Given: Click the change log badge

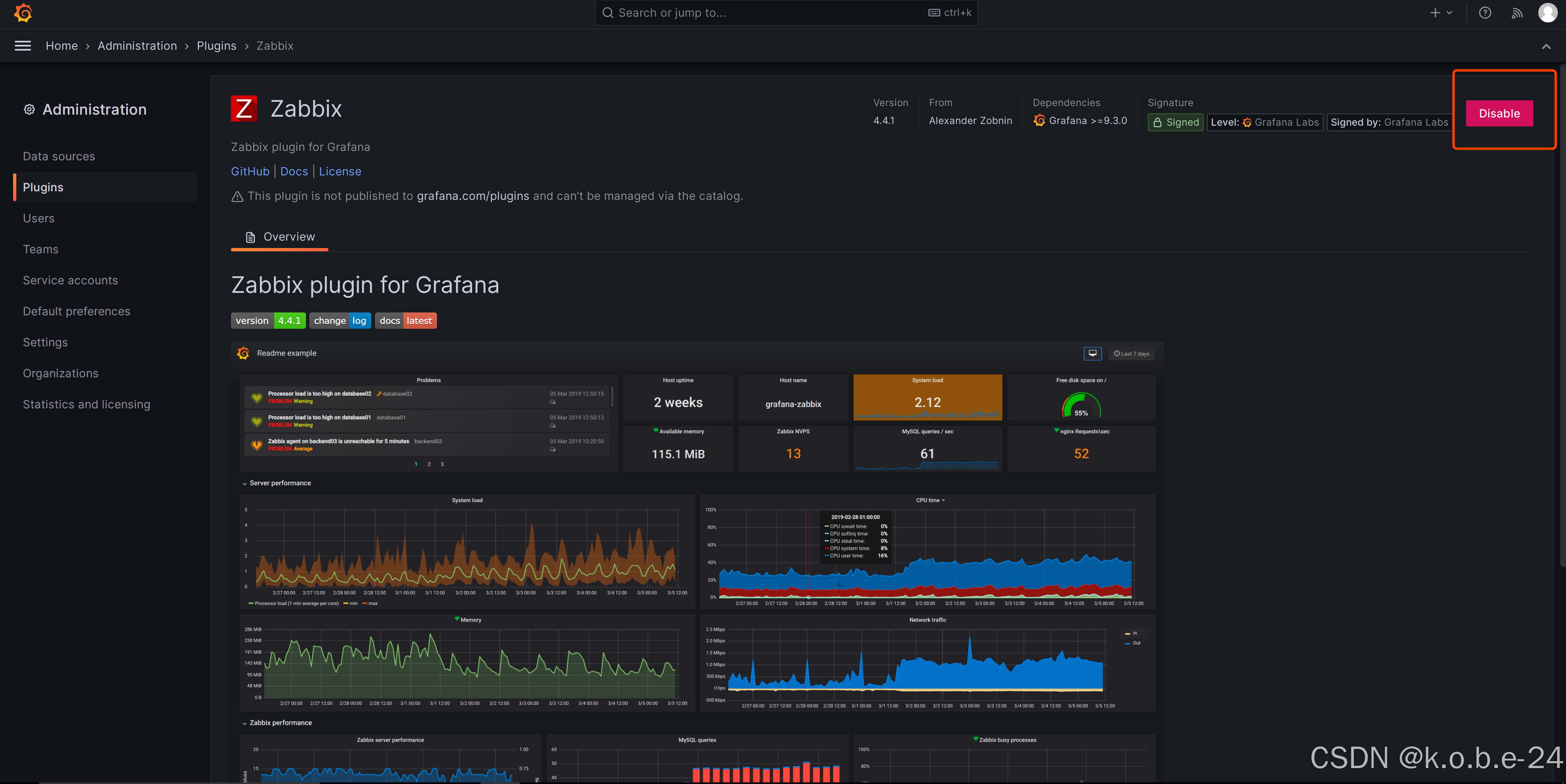Looking at the screenshot, I should (340, 321).
